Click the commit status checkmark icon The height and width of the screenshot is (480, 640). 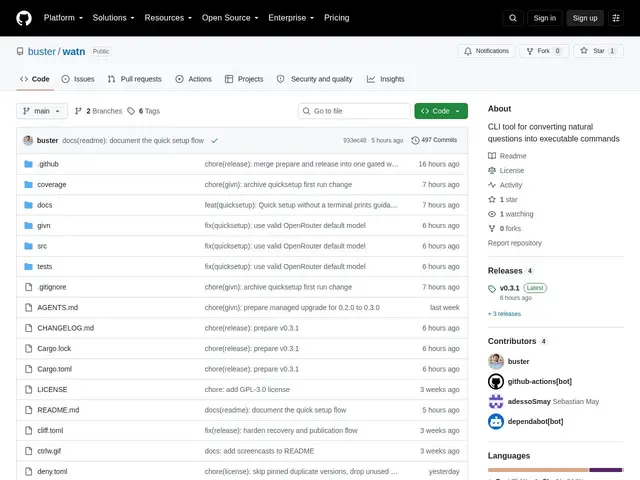[214, 140]
